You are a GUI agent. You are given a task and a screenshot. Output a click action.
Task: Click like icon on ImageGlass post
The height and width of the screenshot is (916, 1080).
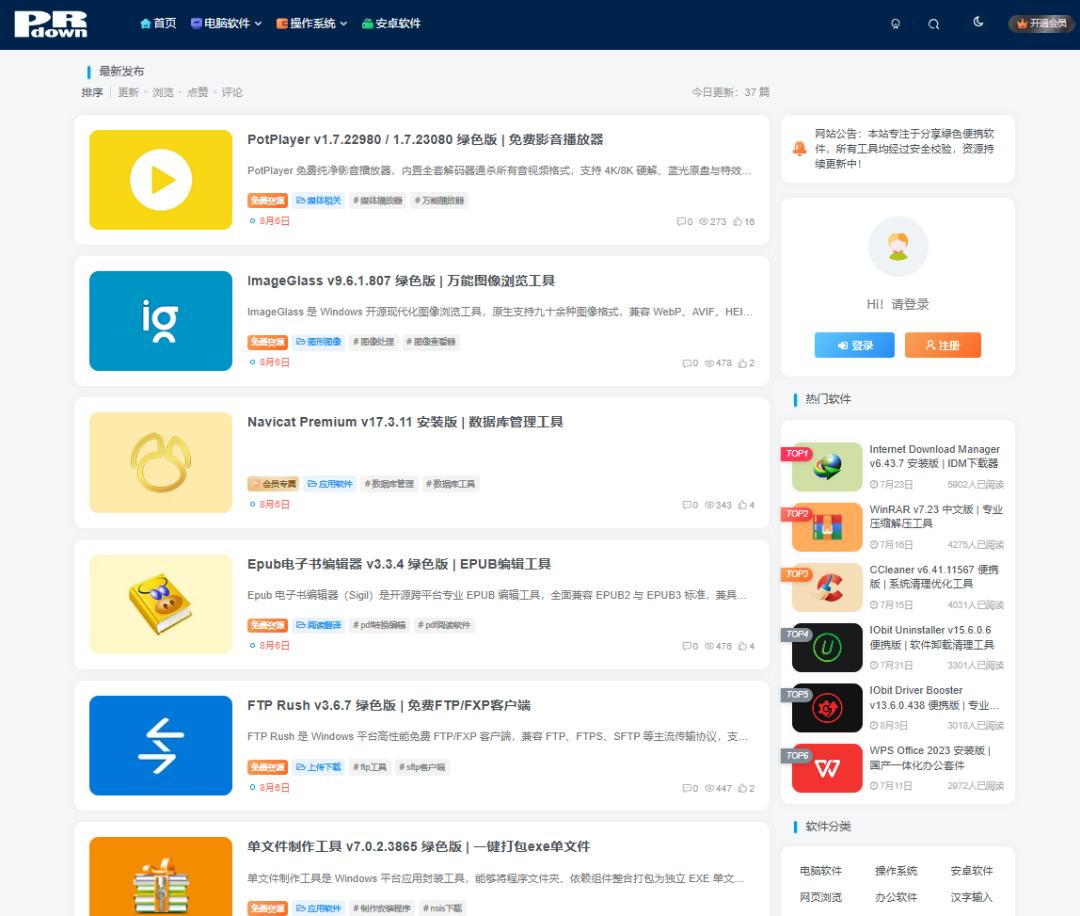point(742,363)
